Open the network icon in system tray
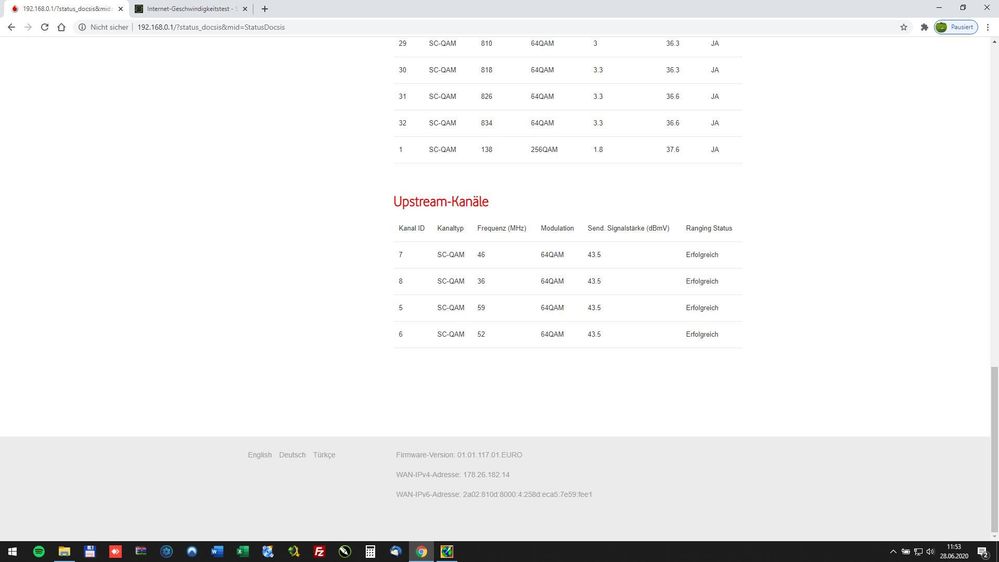999x562 pixels. pos(918,552)
